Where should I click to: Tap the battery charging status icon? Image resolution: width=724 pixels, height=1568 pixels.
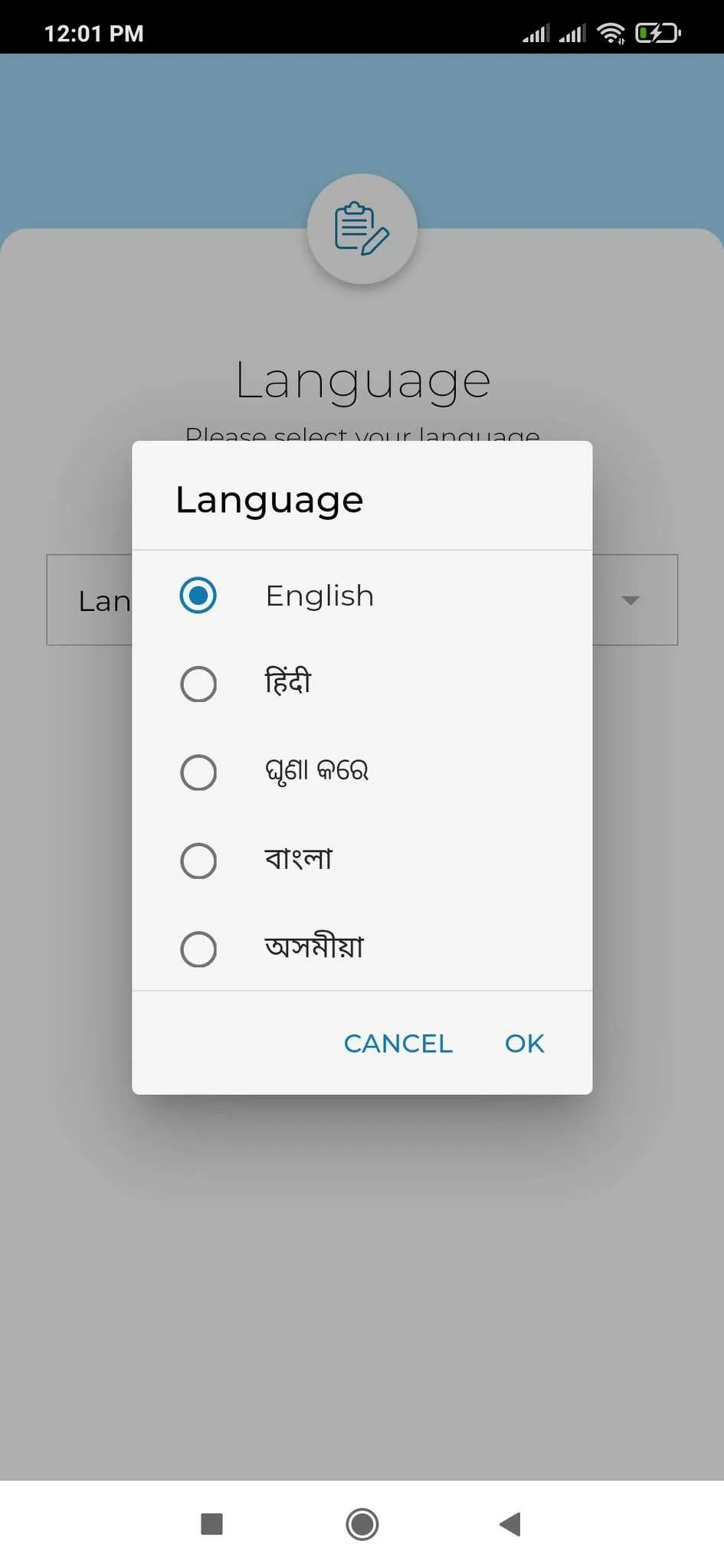click(657, 33)
